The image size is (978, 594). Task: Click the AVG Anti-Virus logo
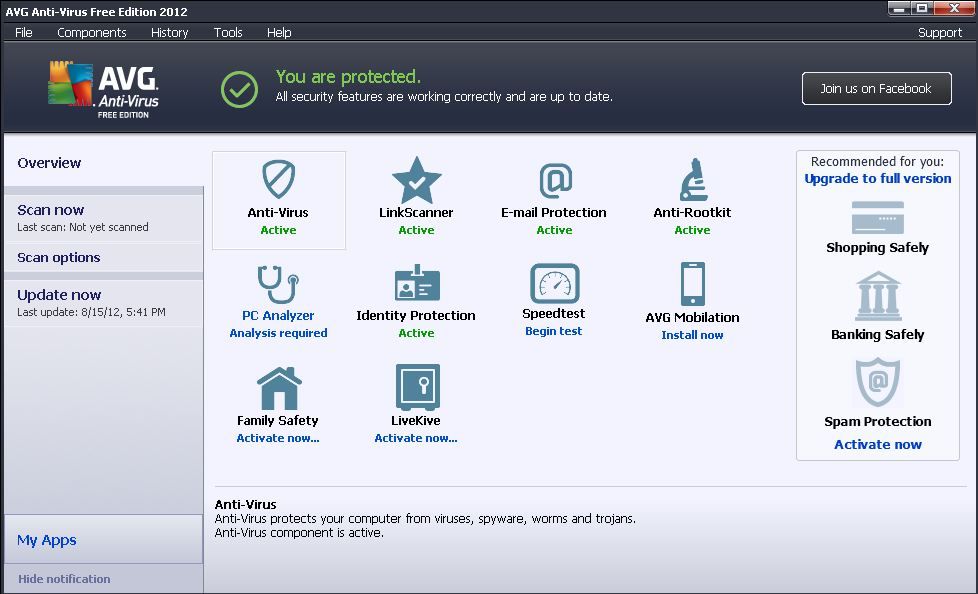[104, 89]
